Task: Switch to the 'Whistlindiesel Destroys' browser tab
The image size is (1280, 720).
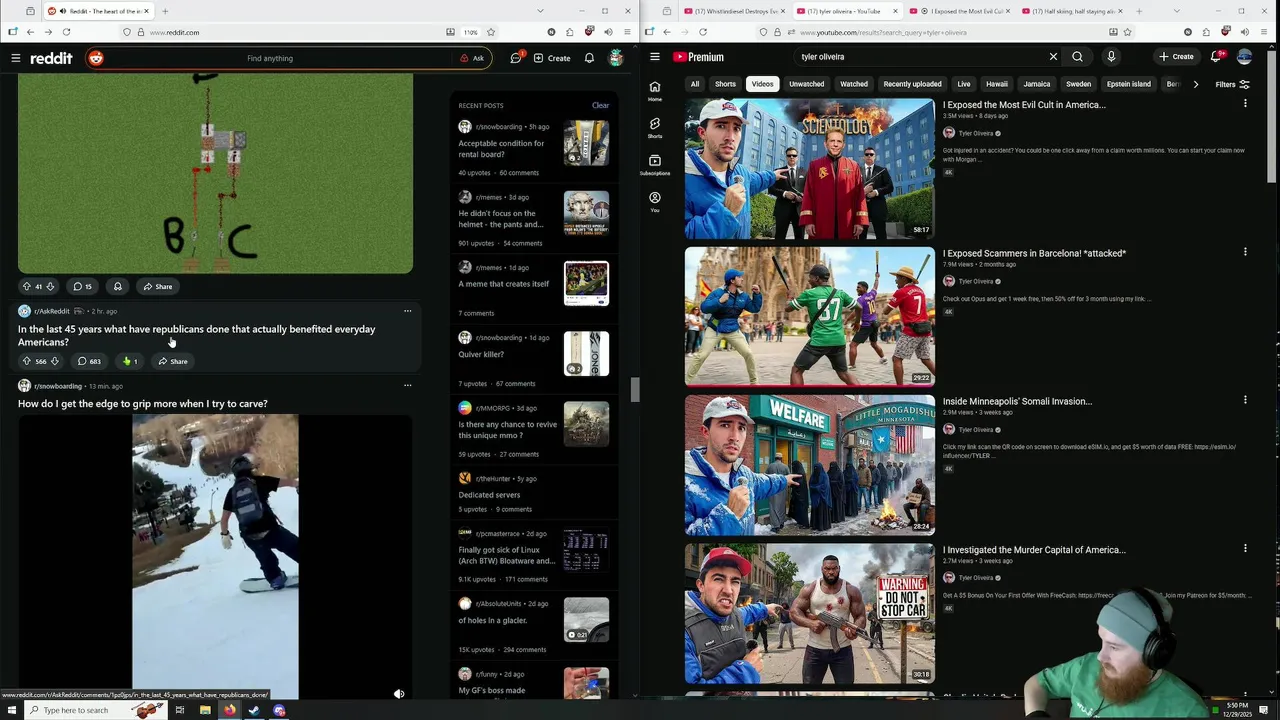Action: click(x=732, y=11)
